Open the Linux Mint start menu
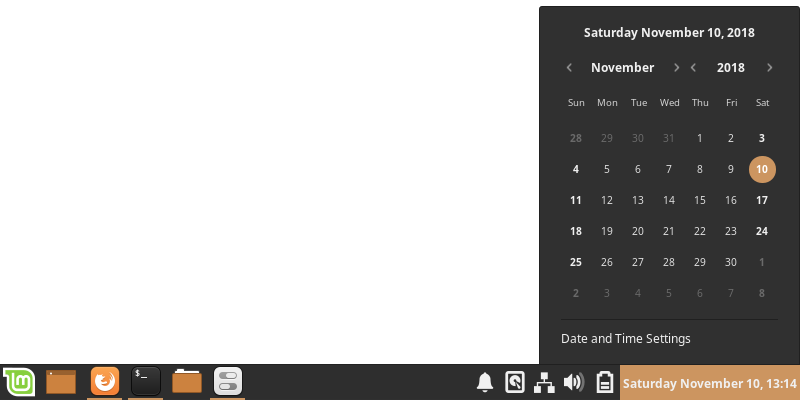The image size is (800, 400). click(x=19, y=382)
